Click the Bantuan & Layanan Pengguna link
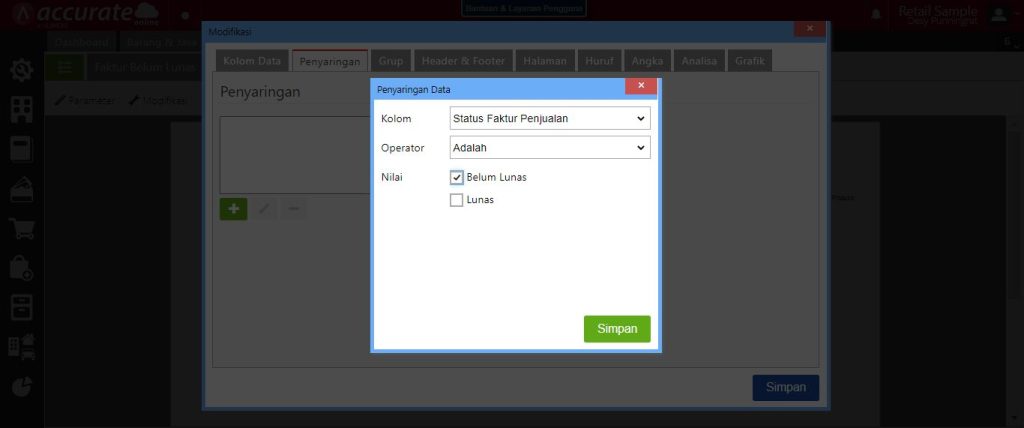 click(525, 8)
